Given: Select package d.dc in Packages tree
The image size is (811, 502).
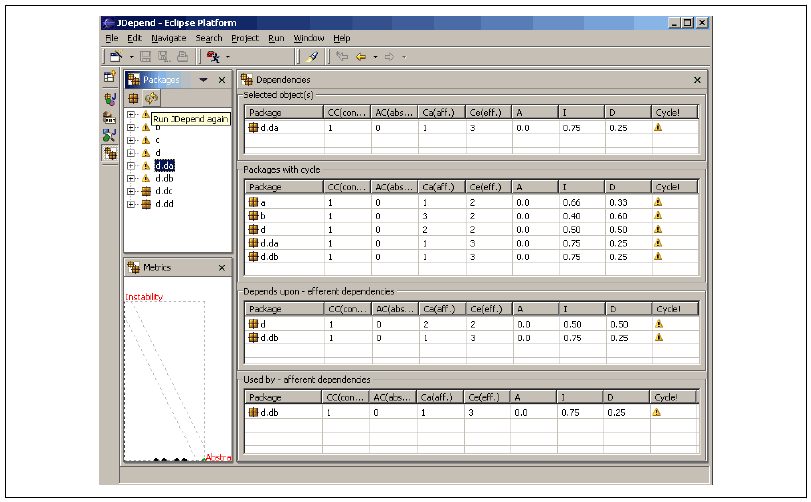Looking at the screenshot, I should [164, 191].
